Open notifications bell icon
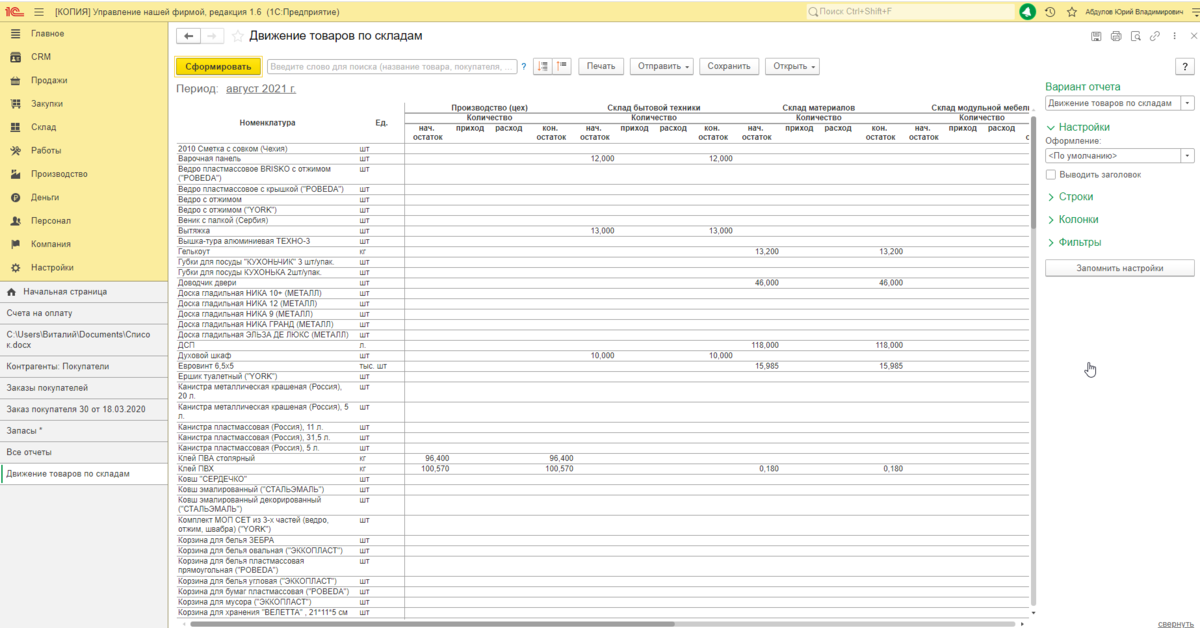The image size is (1200, 628). 1028,11
